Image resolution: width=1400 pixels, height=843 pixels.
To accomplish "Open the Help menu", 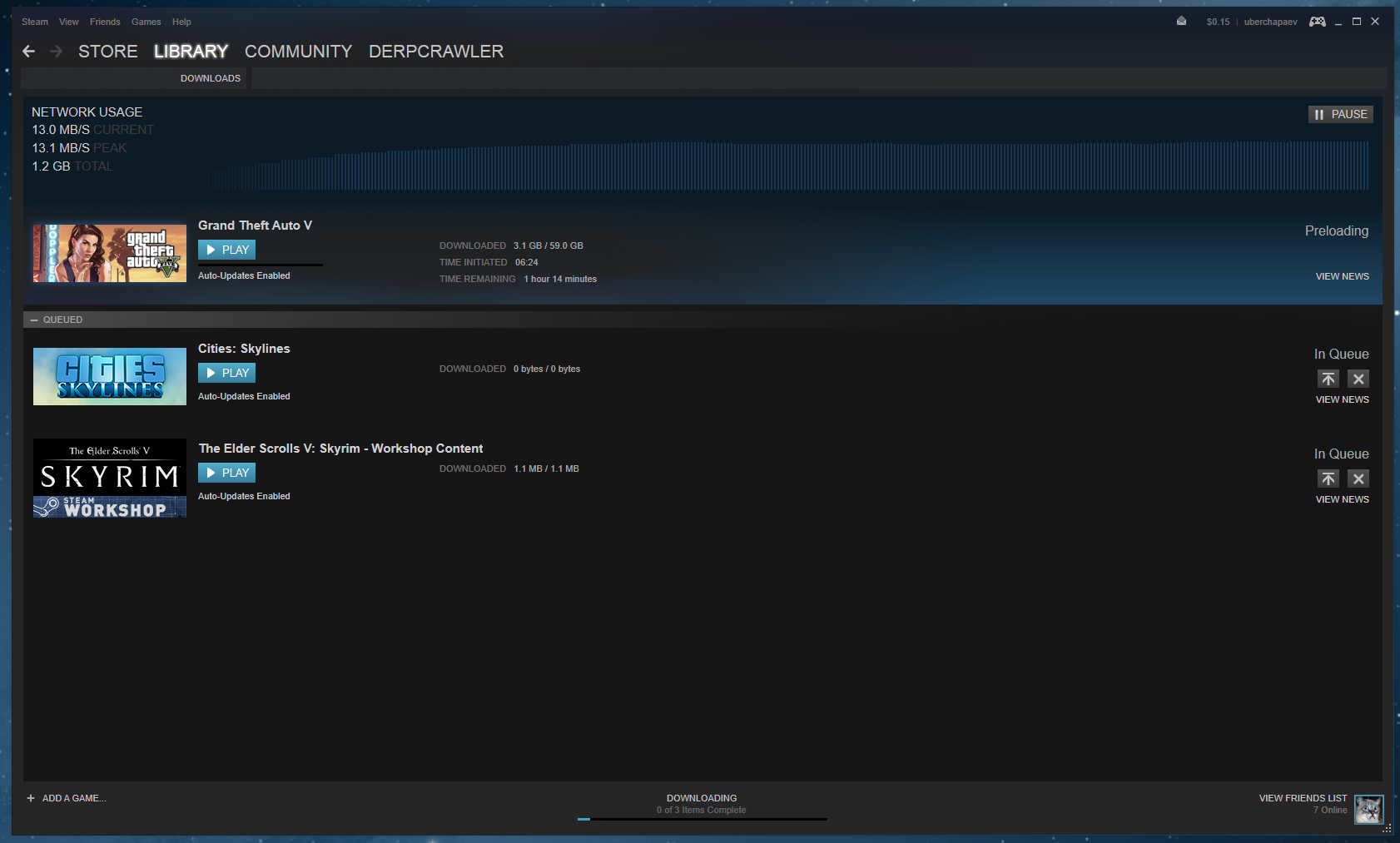I will pos(181,22).
